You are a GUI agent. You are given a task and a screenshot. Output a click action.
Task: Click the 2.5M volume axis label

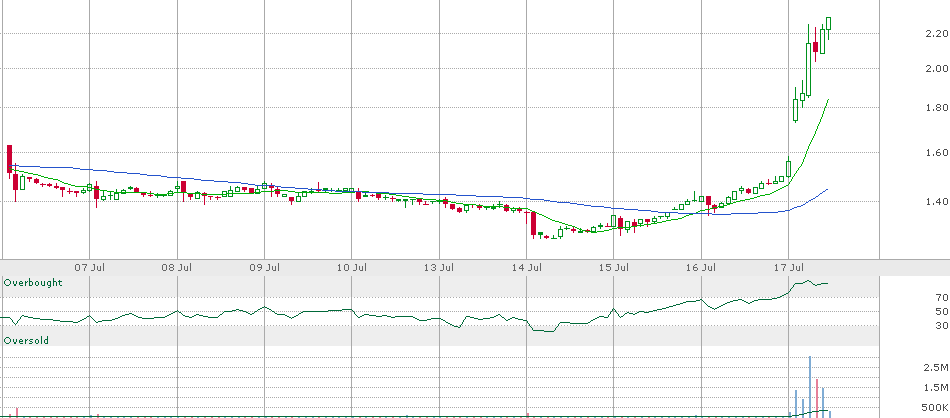pyautogui.click(x=937, y=368)
